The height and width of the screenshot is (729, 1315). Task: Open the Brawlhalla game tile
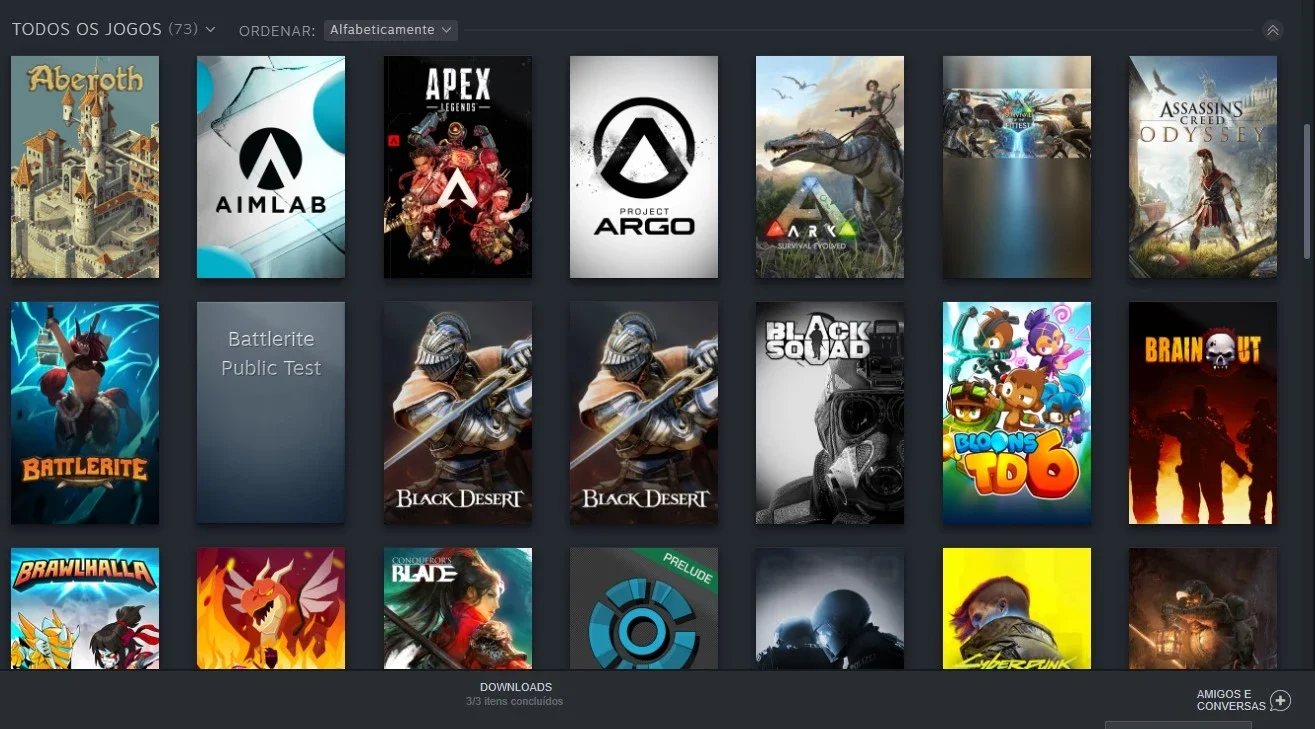pos(85,608)
